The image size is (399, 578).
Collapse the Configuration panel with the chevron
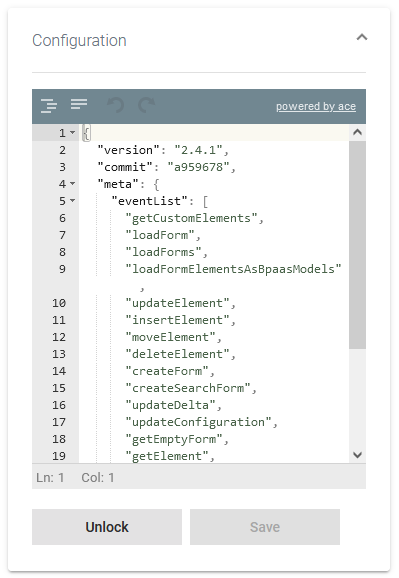pos(362,37)
